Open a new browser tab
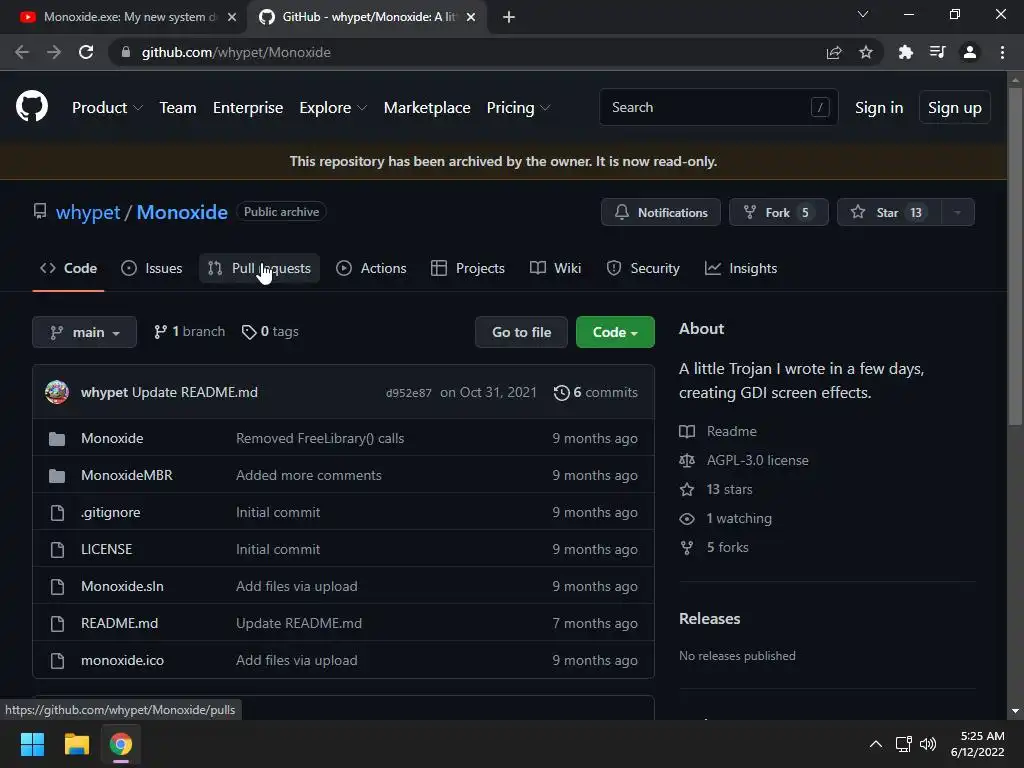The height and width of the screenshot is (768, 1024). pos(509,17)
